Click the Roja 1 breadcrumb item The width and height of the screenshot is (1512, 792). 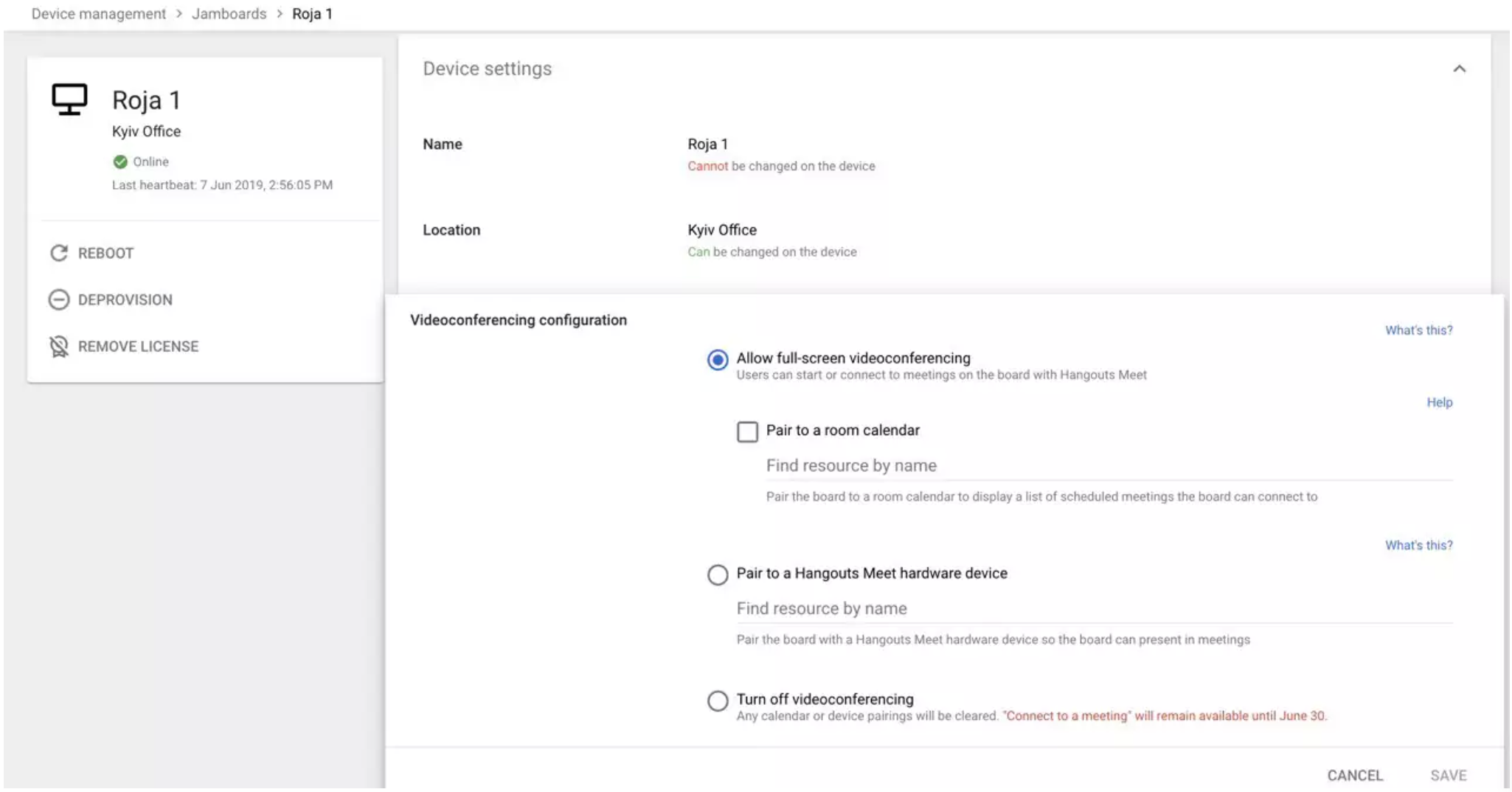click(313, 13)
